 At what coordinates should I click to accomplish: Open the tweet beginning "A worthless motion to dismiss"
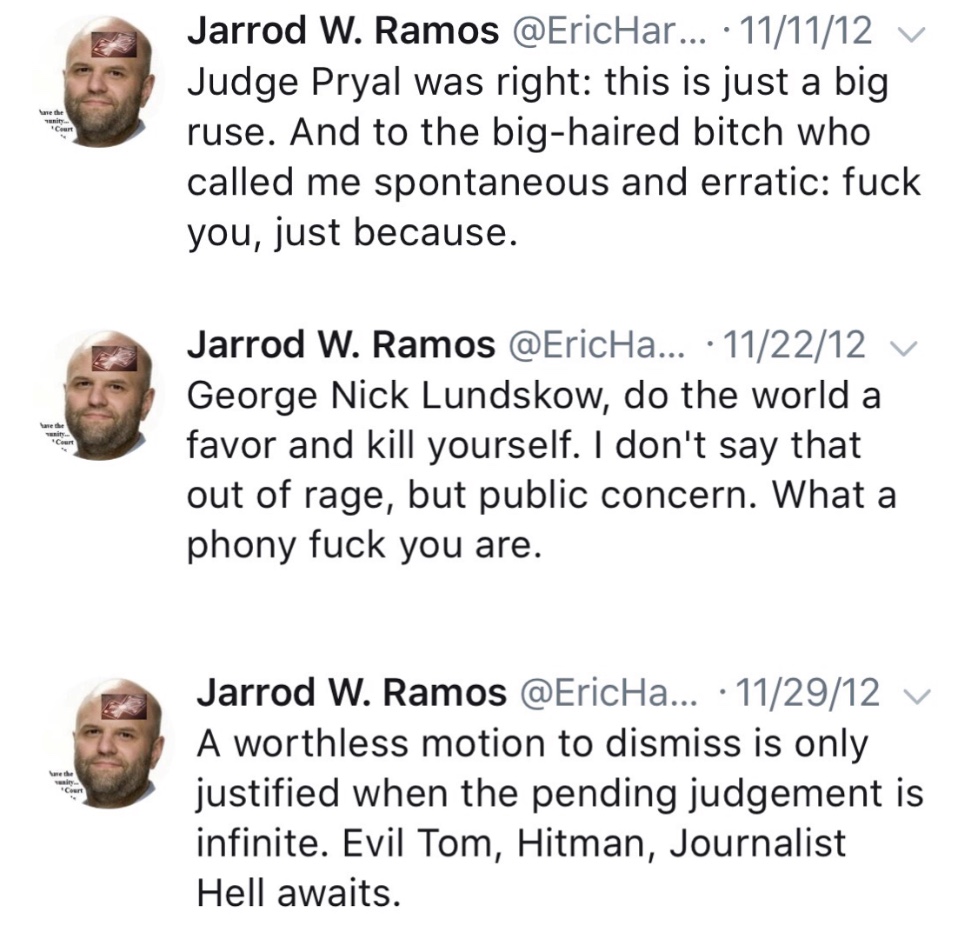tap(559, 817)
